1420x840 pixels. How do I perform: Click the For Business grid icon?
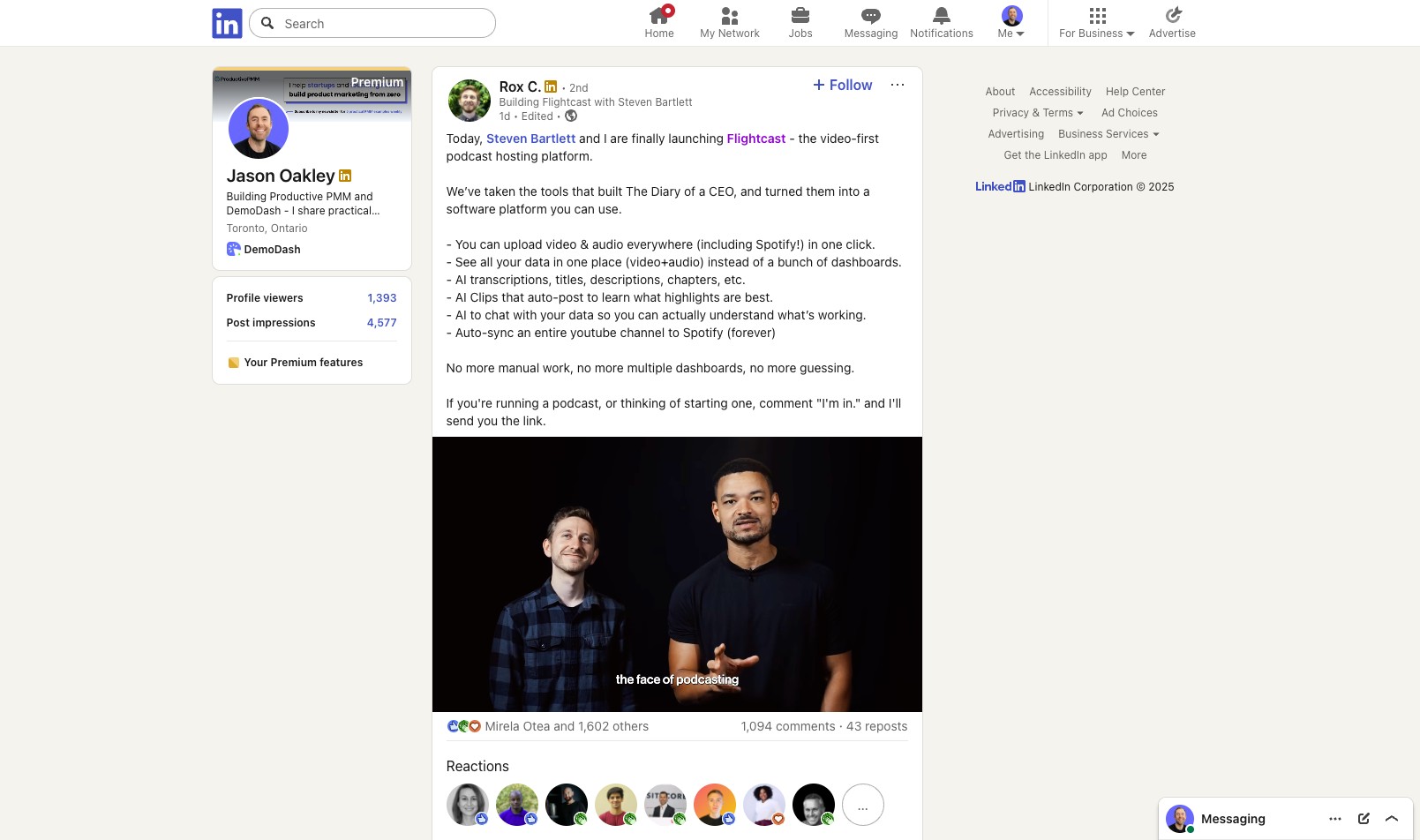point(1097,16)
